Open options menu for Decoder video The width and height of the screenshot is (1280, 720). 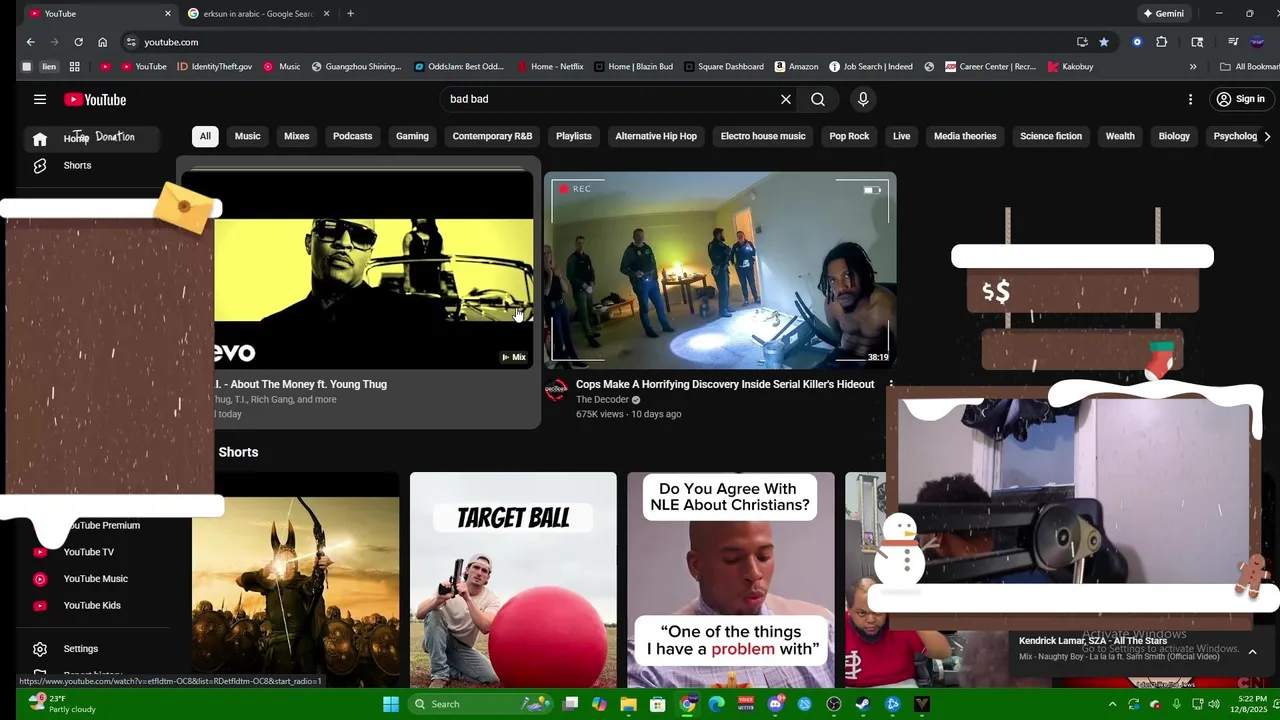(890, 385)
